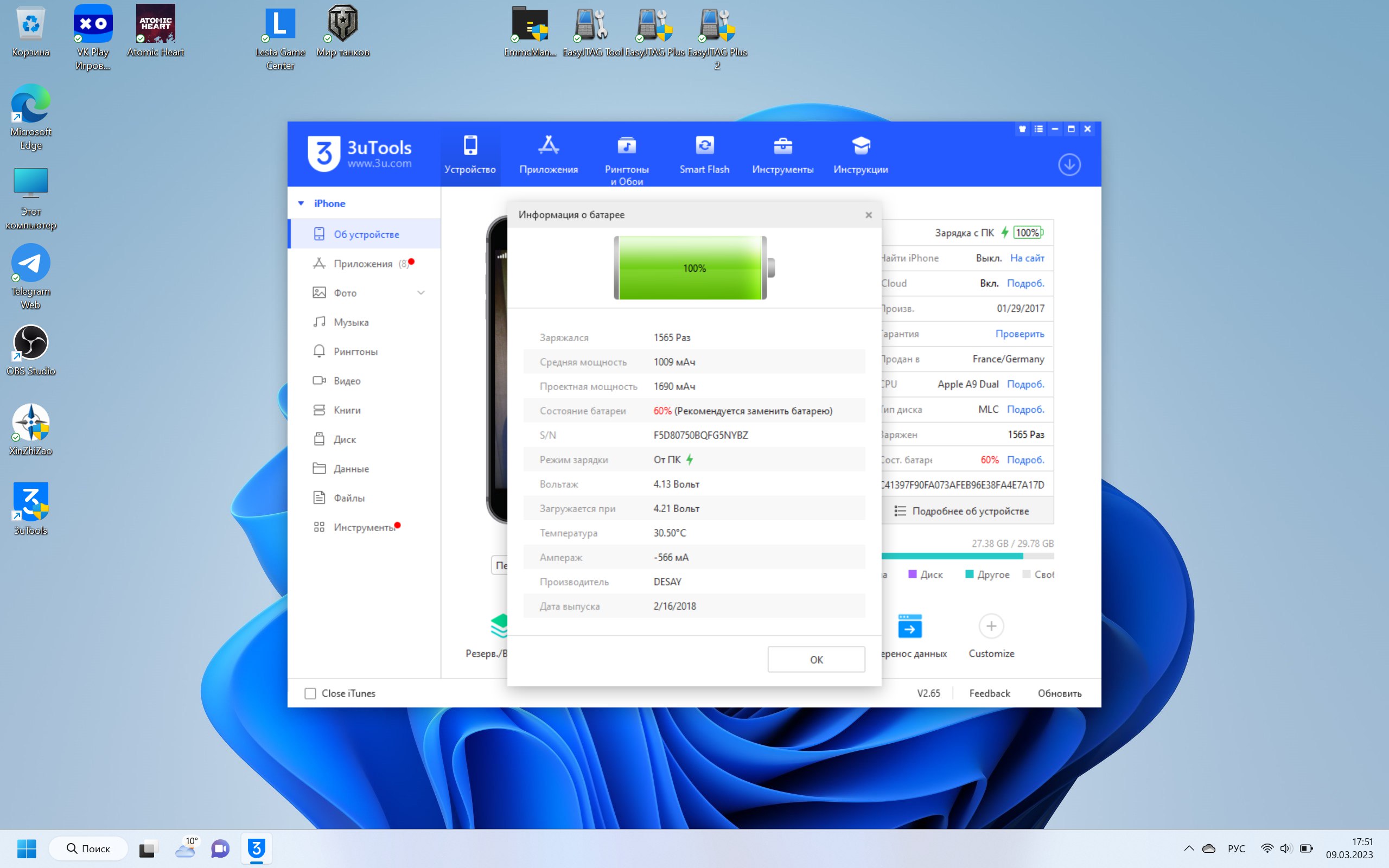Screen dimensions: 1389x868
Task: Click the 3uTools skin shirt icon
Action: tap(1022, 129)
